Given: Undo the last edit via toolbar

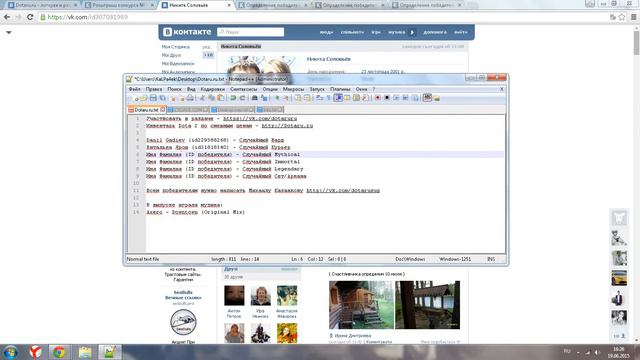Looking at the screenshot, I should point(233,98).
